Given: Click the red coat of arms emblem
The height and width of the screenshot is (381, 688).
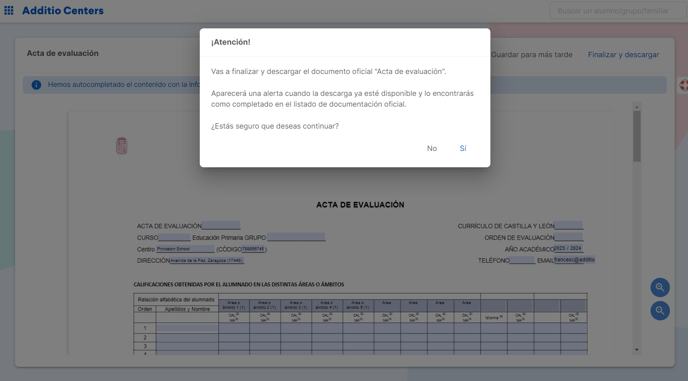Looking at the screenshot, I should click(122, 146).
